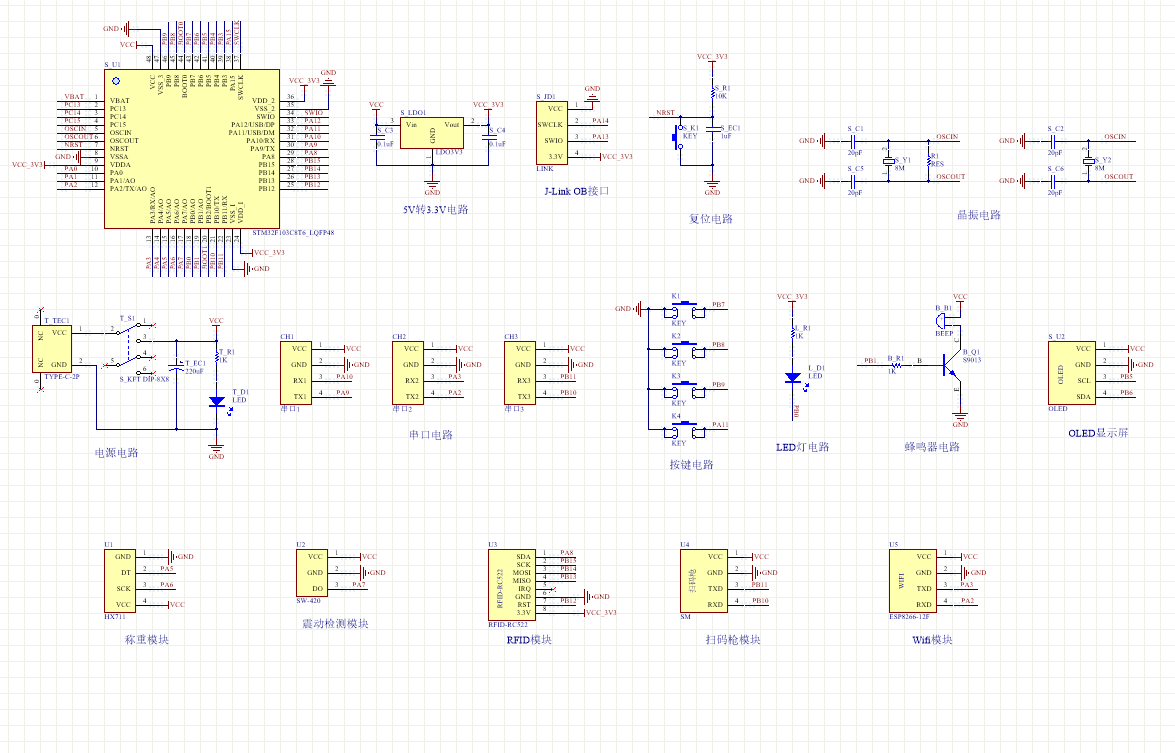The image size is (1175, 753).
Task: Click the TYPE-C-2P power connector
Action: pos(55,348)
